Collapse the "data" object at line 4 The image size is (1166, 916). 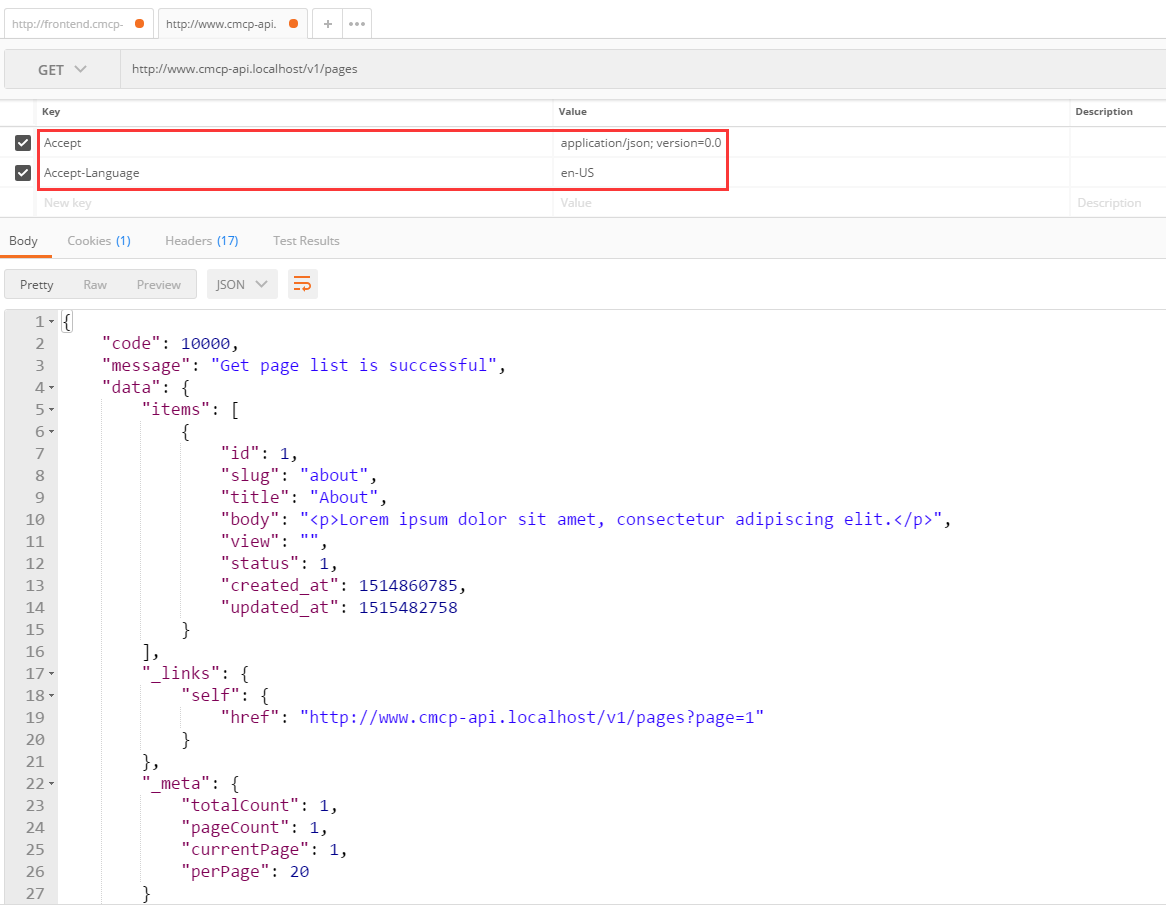coord(51,388)
